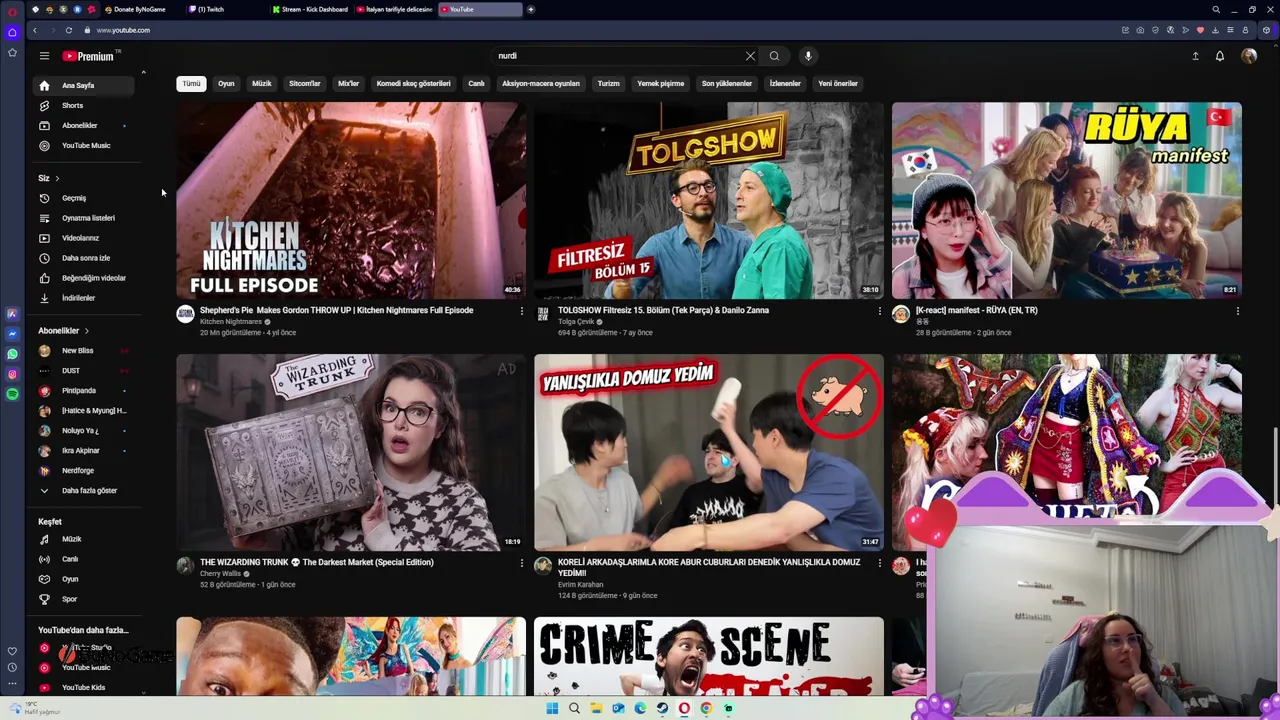Select Aksiyon-macera oyunları chip

(541, 84)
